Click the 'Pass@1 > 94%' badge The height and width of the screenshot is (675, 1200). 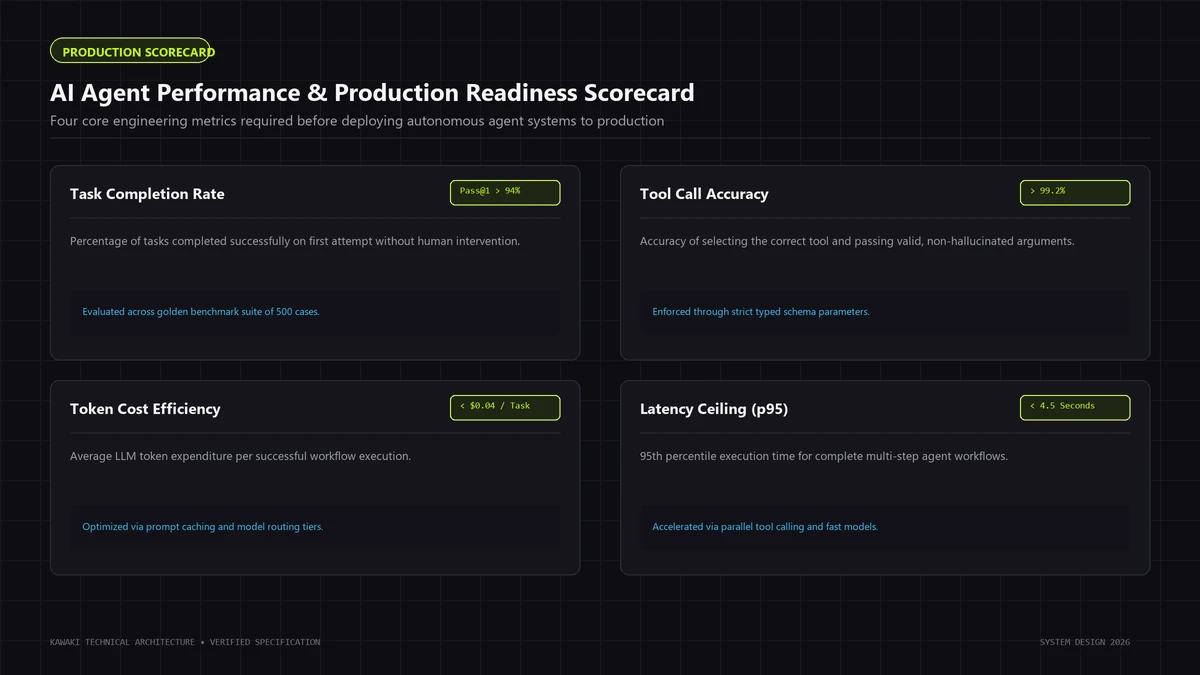505,192
